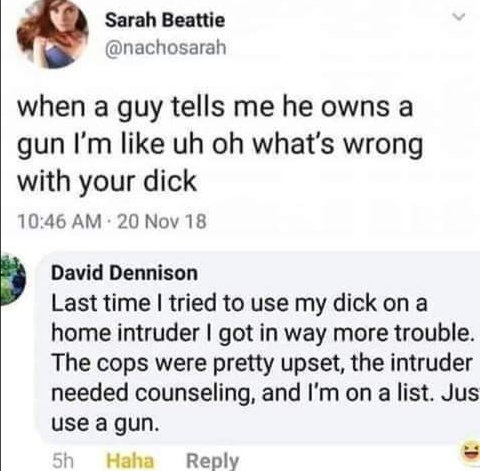Open Sarah Beattie's profile picture
This screenshot has width=480, height=471.
[x=52, y=33]
